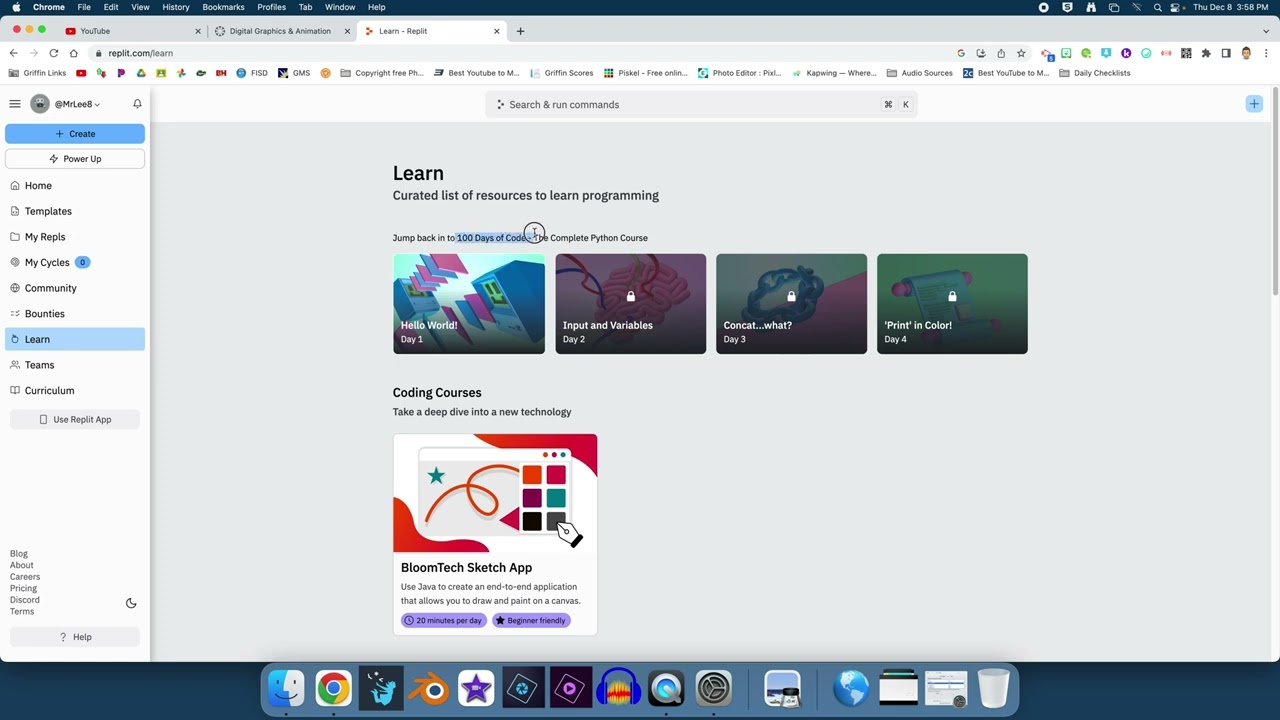Open Finder from the Dock
The width and height of the screenshot is (1280, 720).
point(286,689)
